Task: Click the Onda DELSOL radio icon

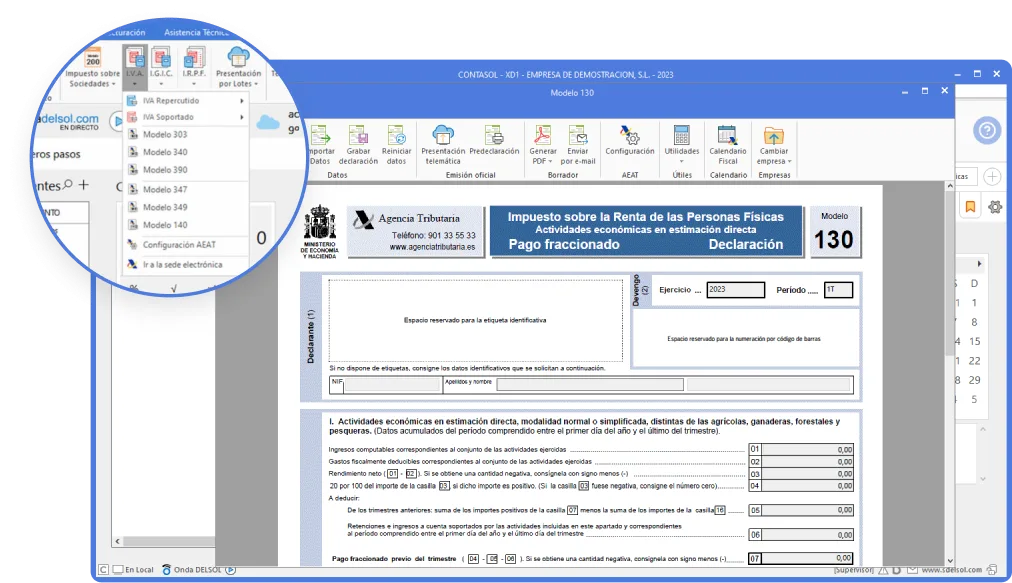Action: pyautogui.click(x=167, y=569)
